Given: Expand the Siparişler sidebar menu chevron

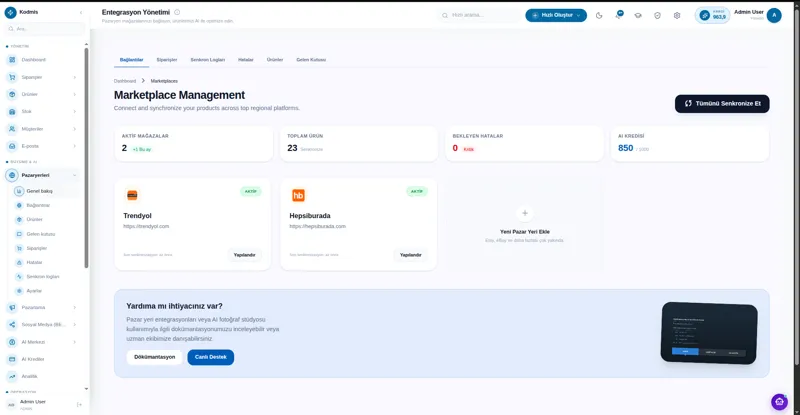Looking at the screenshot, I should tap(74, 77).
